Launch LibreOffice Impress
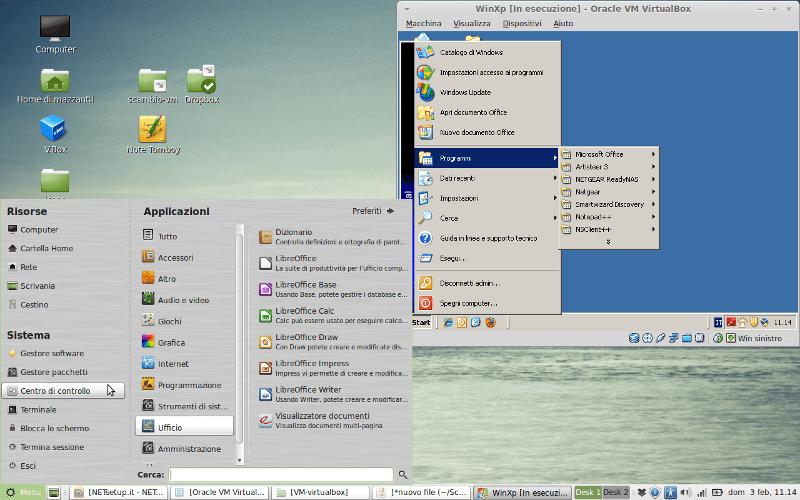Screen dimensions: 800x500 point(333,368)
